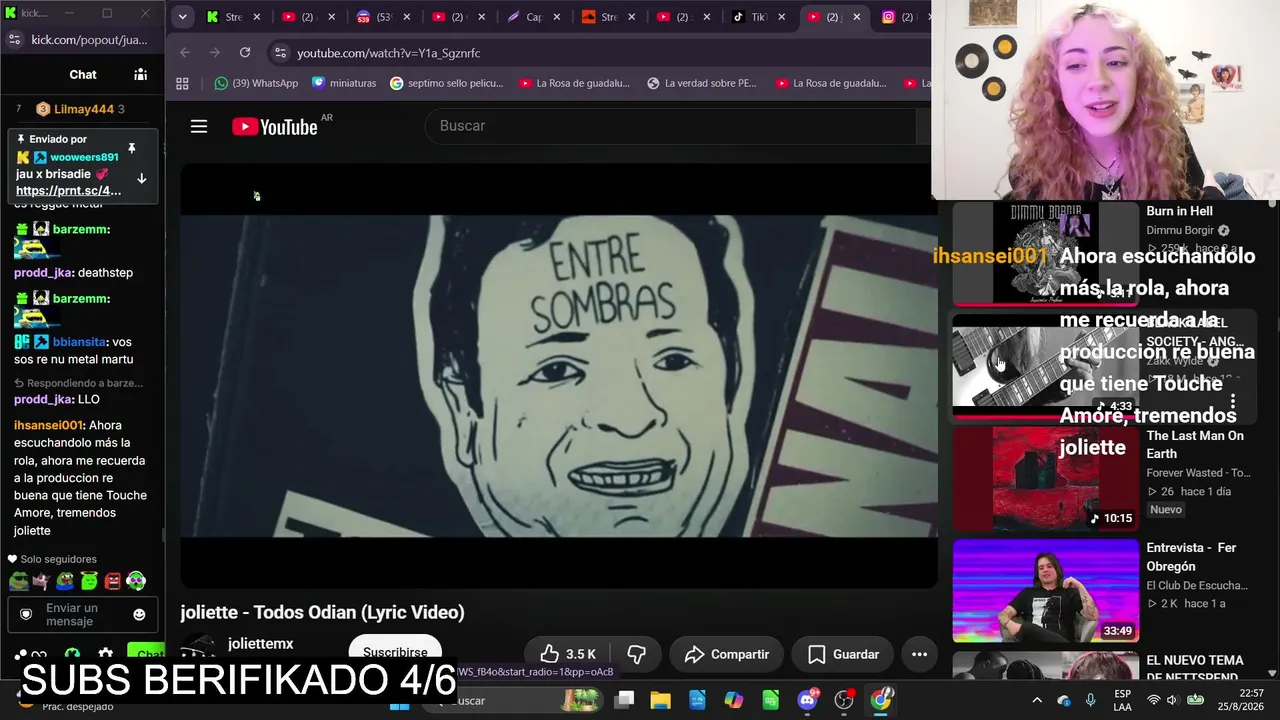Open emoji picker in Kick chat input

coord(139,614)
